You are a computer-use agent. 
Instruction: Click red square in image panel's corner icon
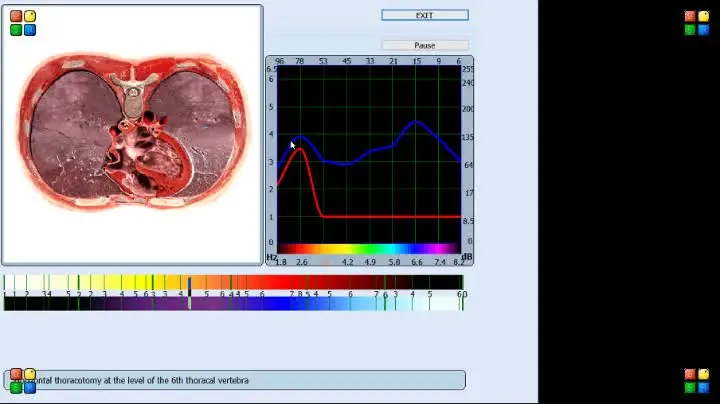[16, 17]
